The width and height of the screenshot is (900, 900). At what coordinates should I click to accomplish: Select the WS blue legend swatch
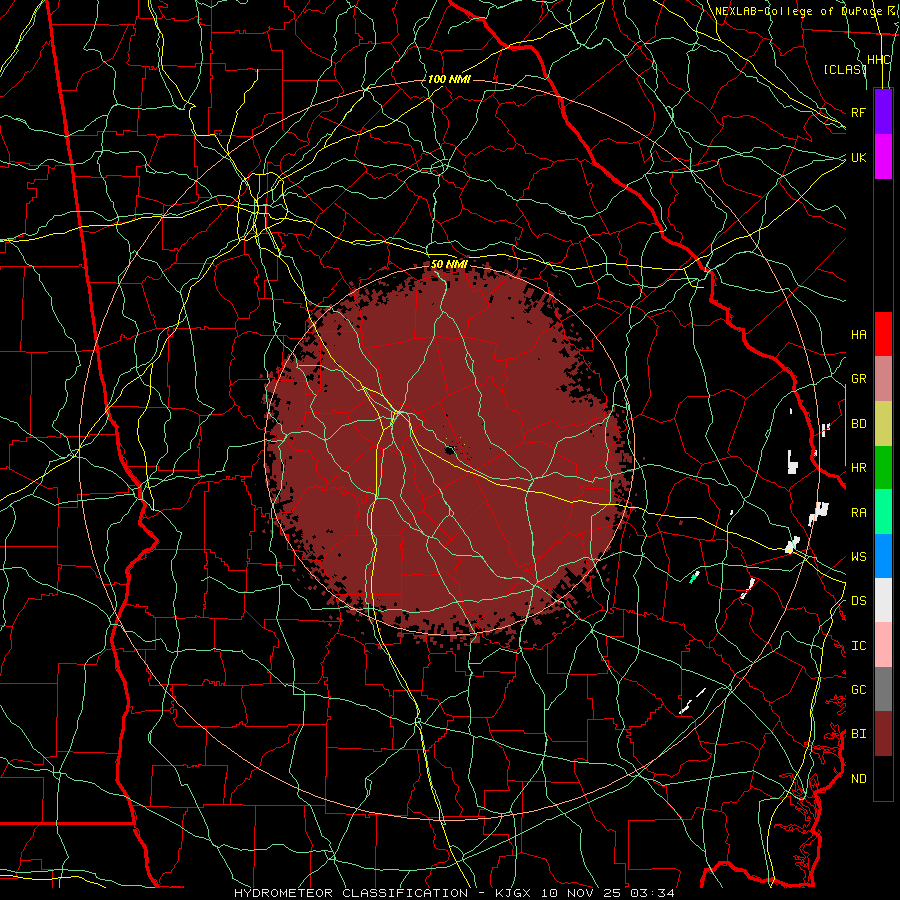[883, 556]
